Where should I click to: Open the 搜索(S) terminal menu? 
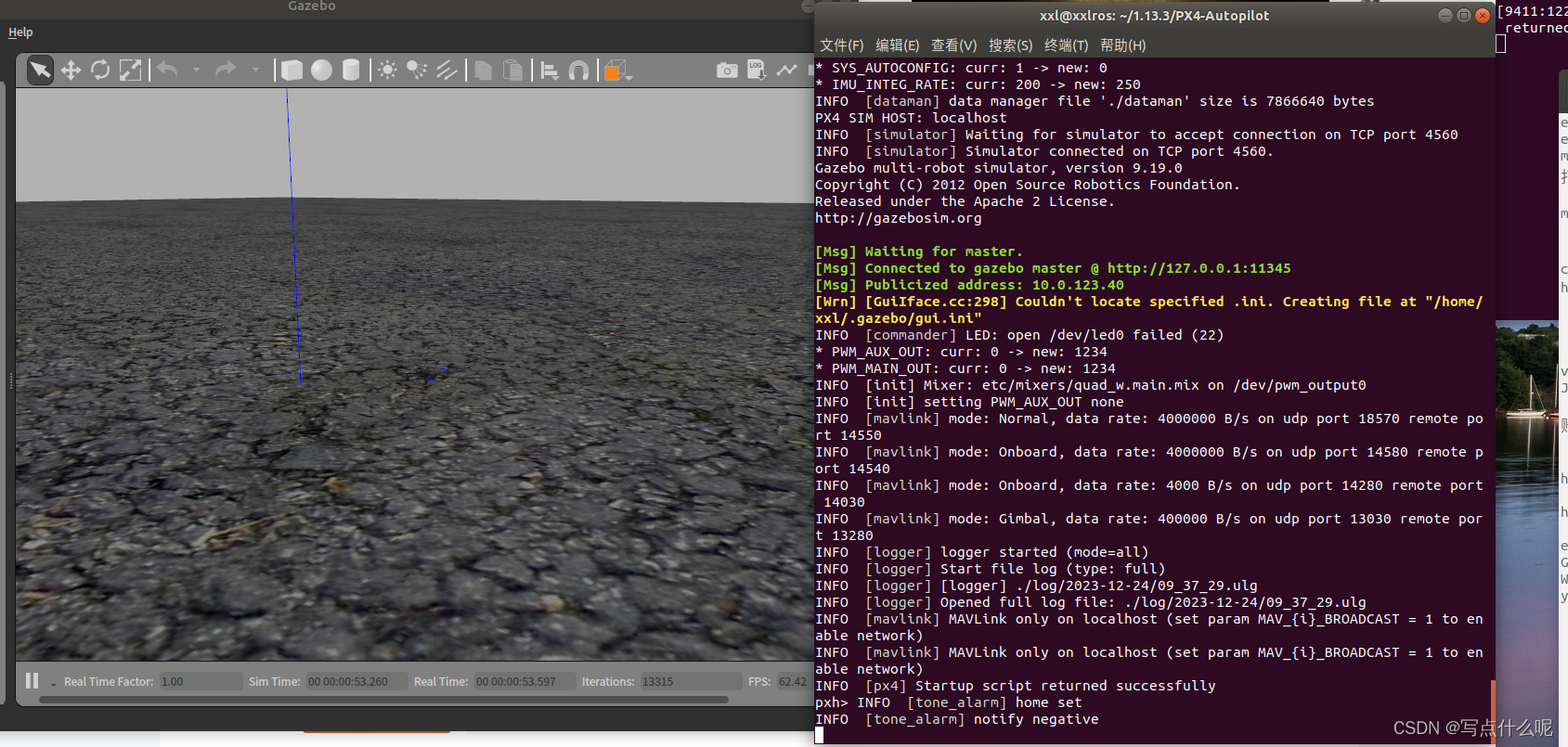pyautogui.click(x=1010, y=45)
